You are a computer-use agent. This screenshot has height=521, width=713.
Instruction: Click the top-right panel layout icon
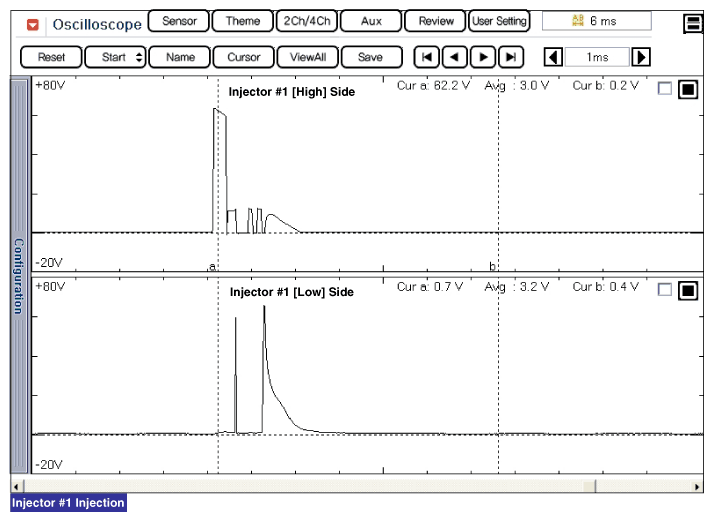pos(692,24)
